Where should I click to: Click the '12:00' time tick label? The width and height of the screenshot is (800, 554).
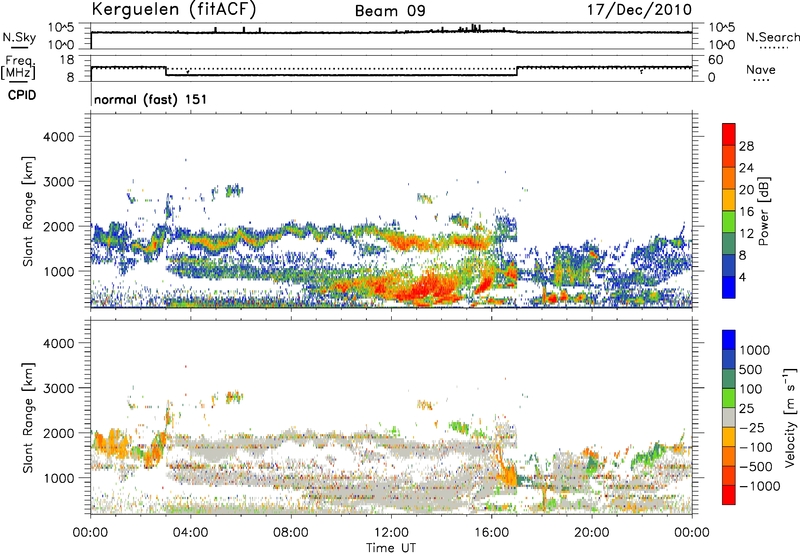[391, 533]
